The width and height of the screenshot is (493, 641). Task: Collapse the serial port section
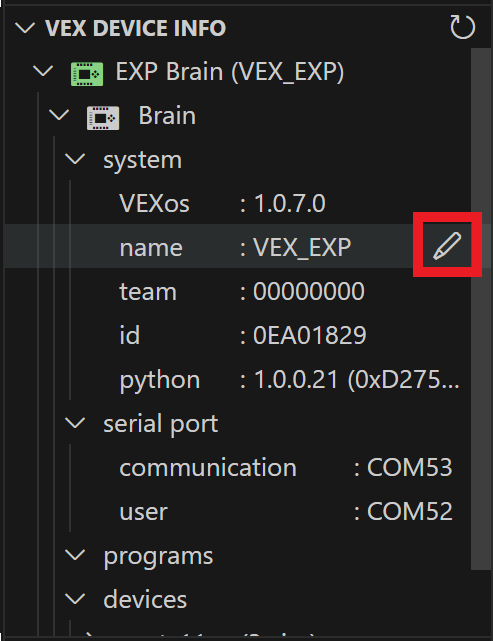[x=76, y=423]
